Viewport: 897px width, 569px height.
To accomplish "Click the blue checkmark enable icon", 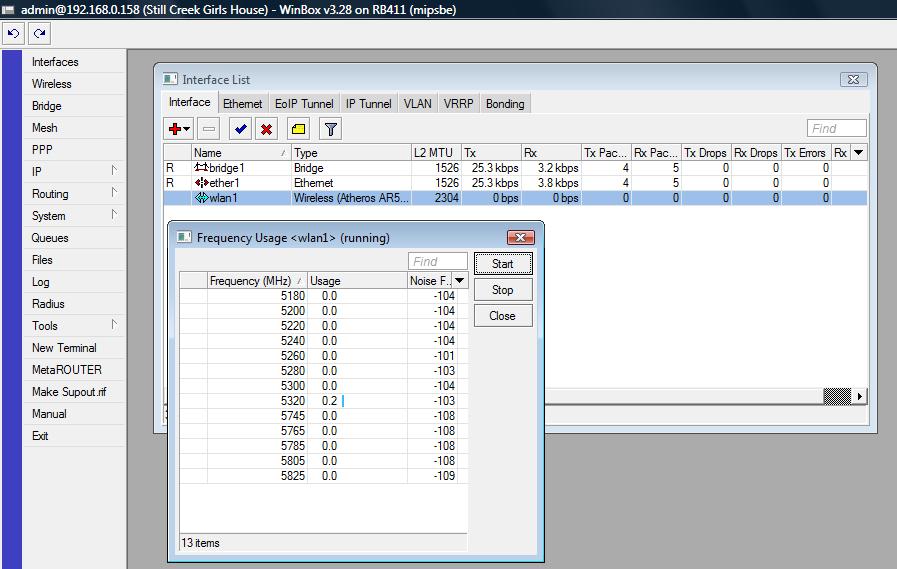I will [240, 129].
